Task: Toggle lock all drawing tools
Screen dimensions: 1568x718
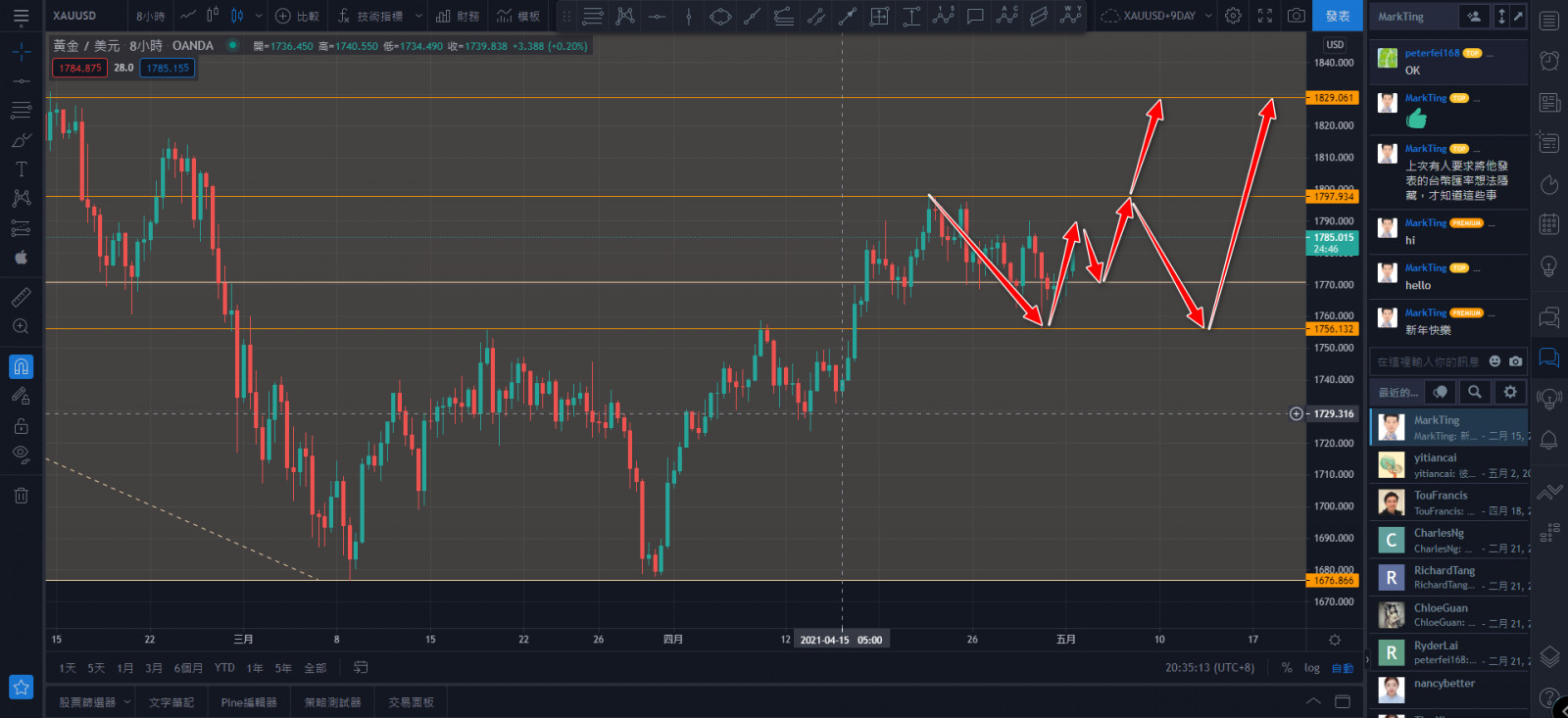Action: (21, 426)
